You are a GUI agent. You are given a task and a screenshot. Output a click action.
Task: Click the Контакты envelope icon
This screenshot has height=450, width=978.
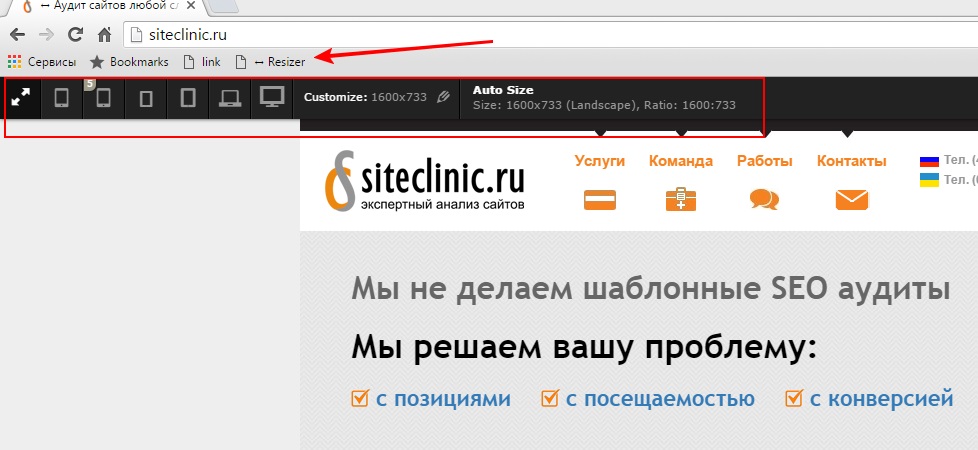(851, 200)
